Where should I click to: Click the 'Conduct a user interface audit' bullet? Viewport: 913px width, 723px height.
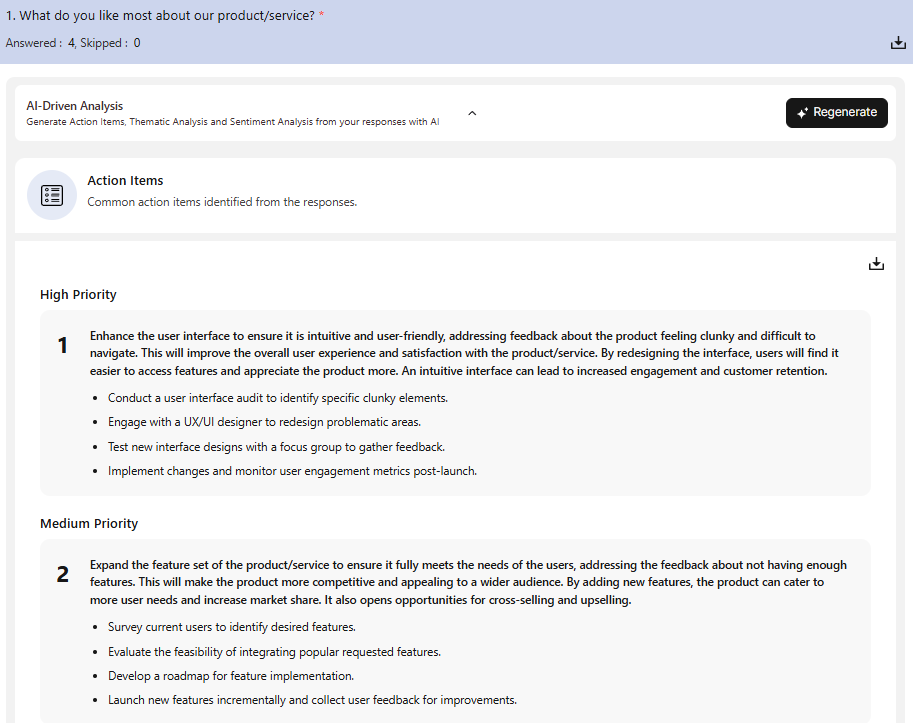tap(278, 398)
